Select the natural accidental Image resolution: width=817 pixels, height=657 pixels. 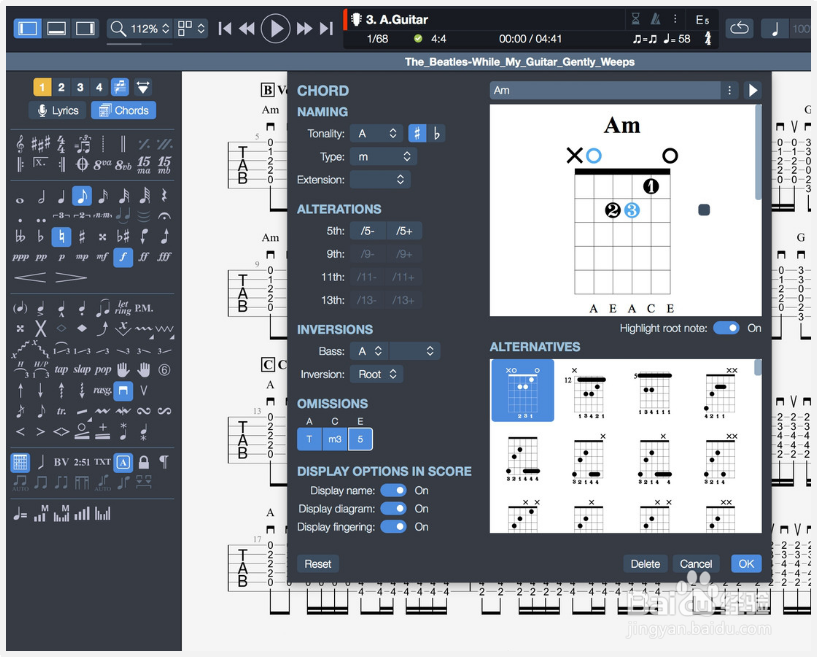click(61, 237)
